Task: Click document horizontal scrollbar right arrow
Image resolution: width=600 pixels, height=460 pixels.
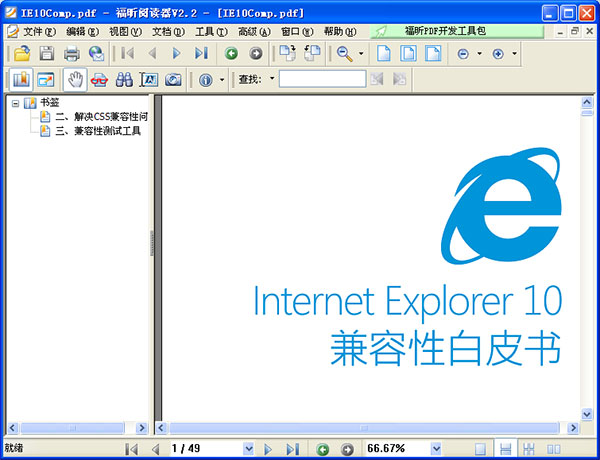Action: click(x=573, y=427)
